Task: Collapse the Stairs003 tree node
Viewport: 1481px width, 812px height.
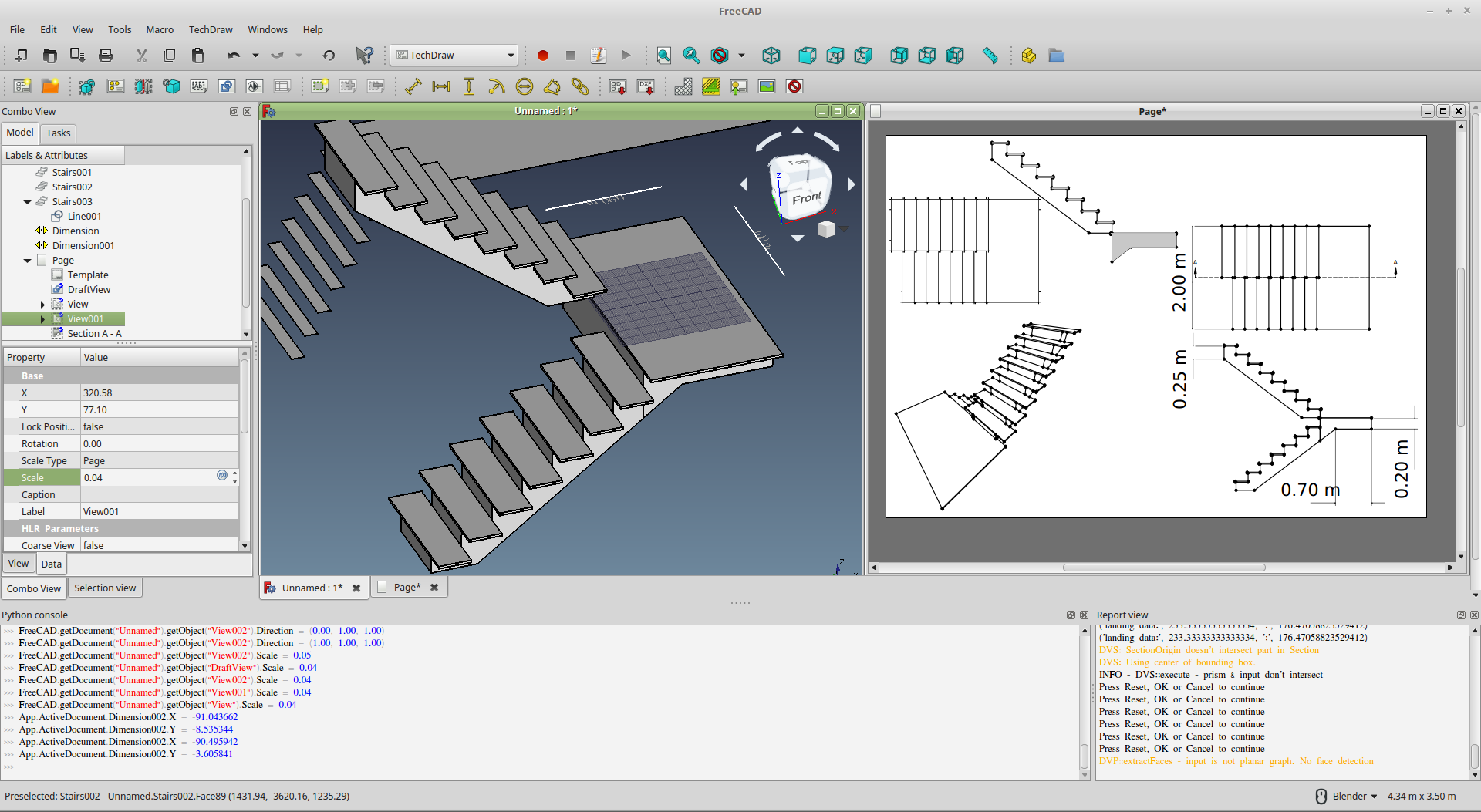Action: click(x=28, y=202)
